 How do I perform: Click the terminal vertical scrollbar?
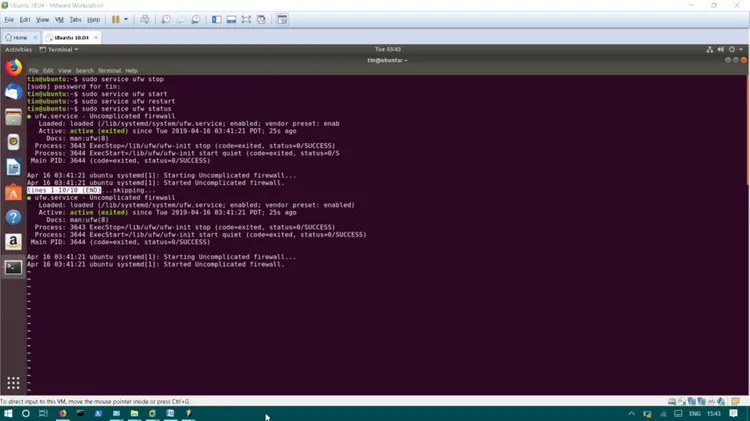747,129
